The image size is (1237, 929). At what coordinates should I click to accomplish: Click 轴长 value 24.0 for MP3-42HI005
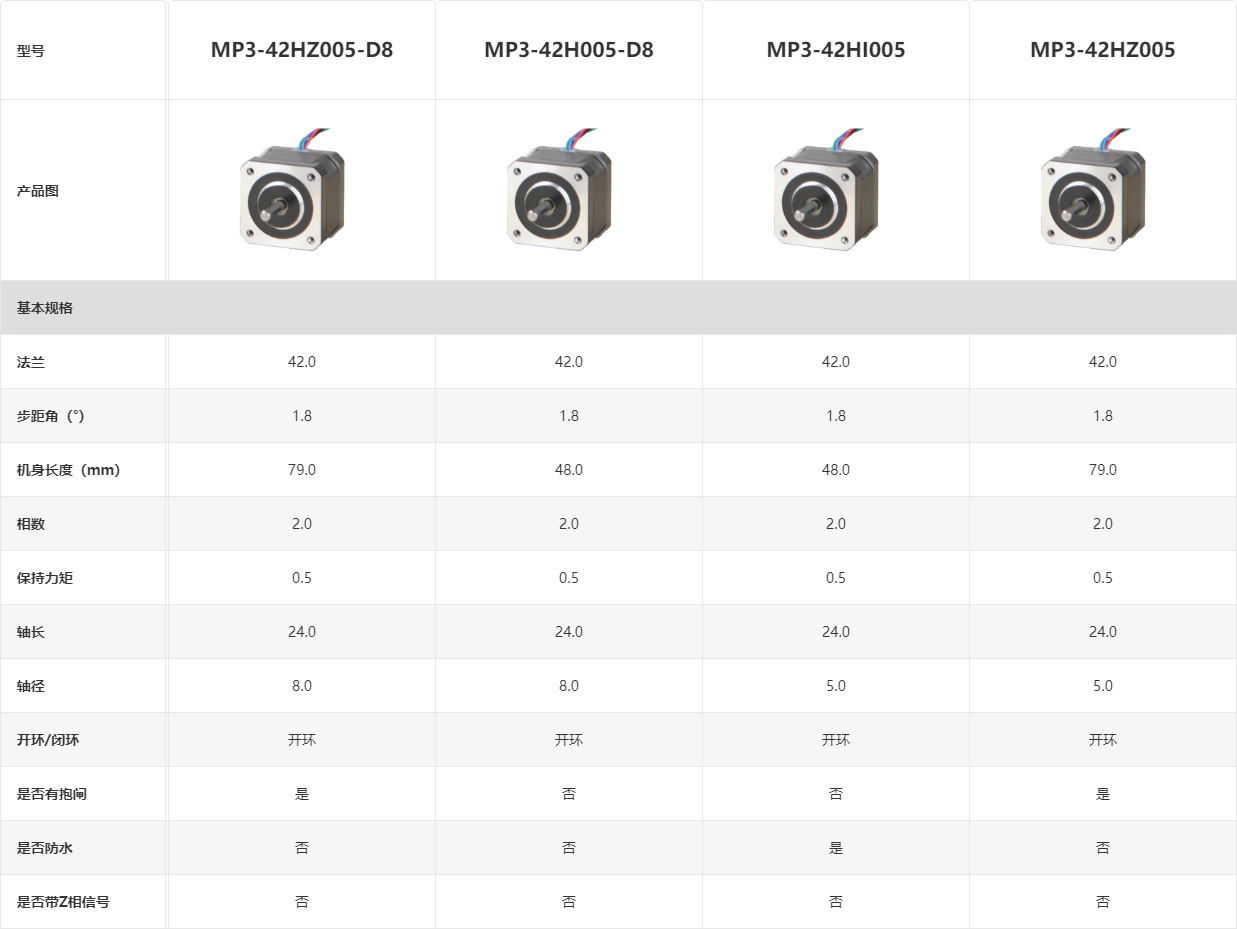[x=836, y=632]
